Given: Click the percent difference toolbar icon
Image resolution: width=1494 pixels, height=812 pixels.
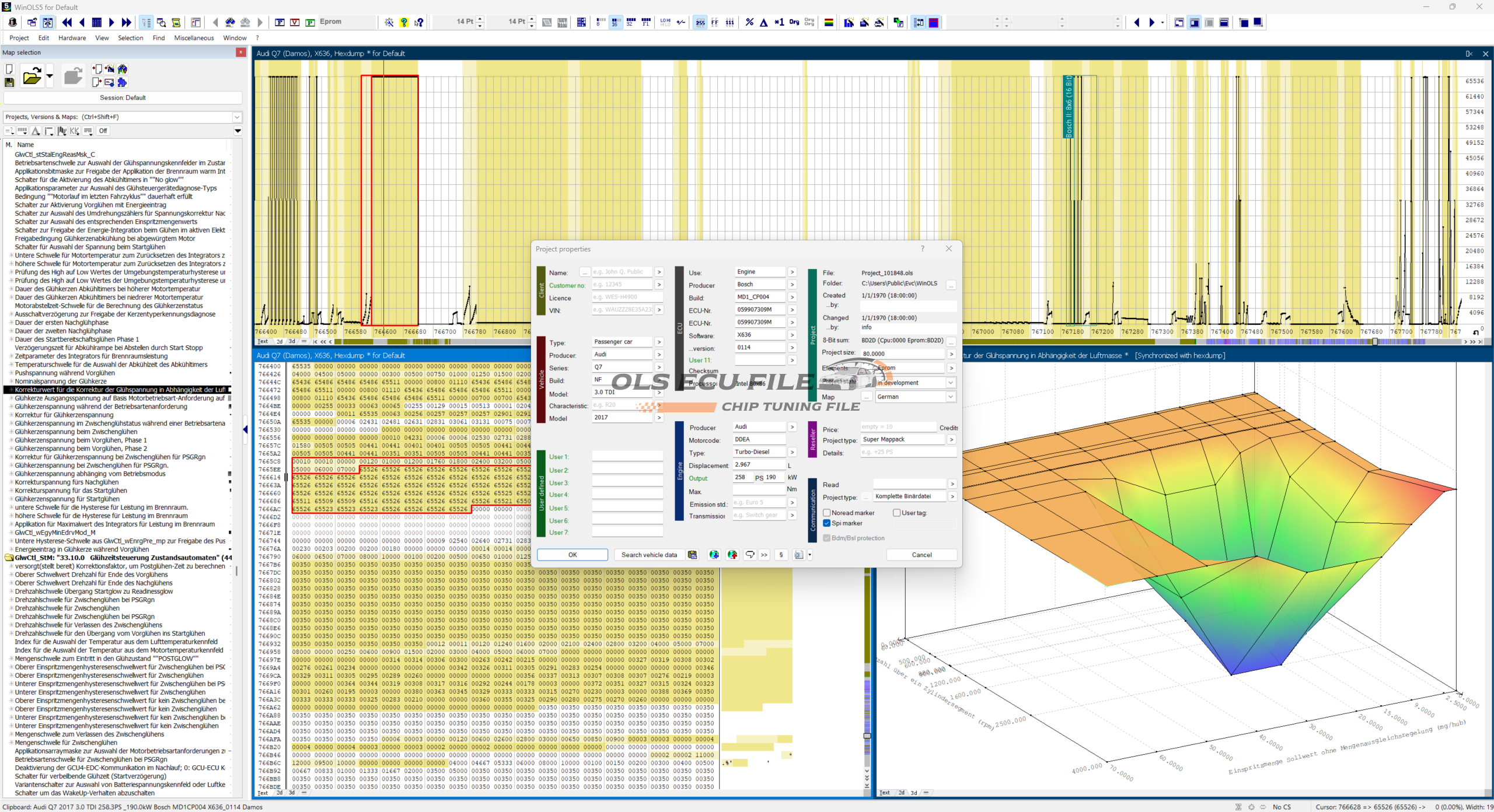Looking at the screenshot, I should [749, 22].
